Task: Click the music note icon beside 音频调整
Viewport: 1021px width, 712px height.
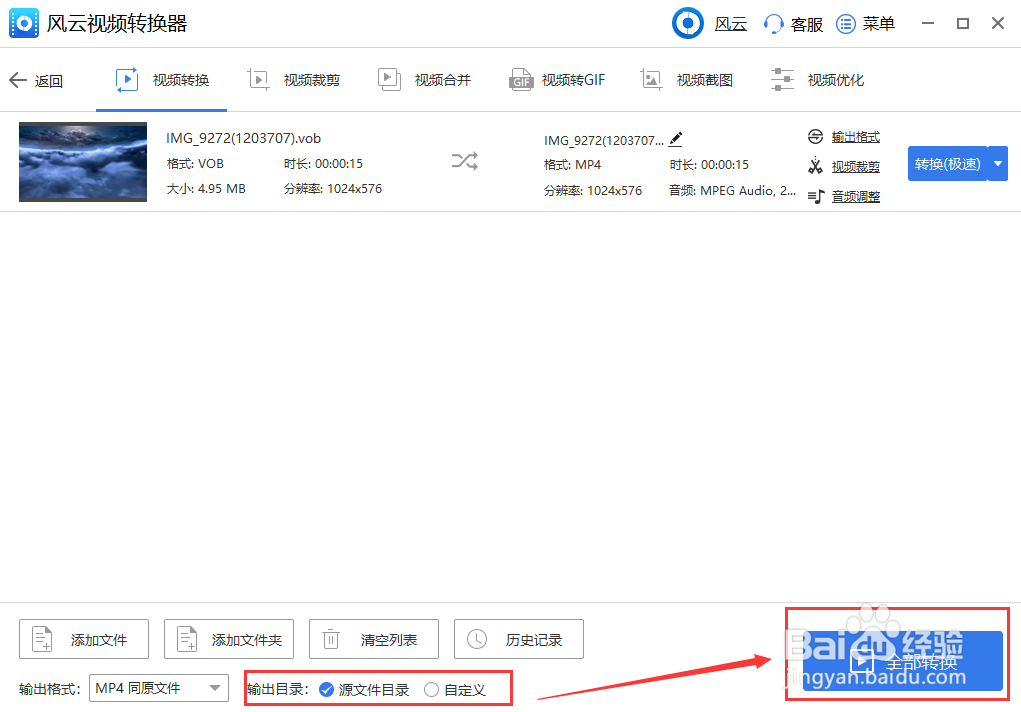Action: click(x=816, y=196)
